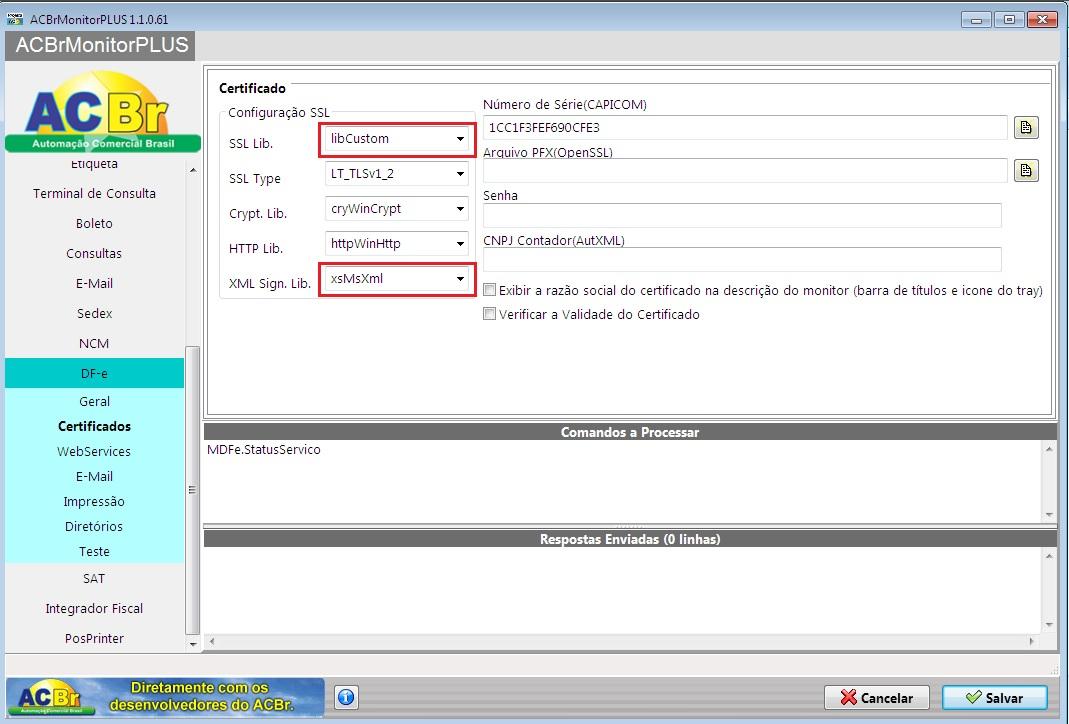Image resolution: width=1069 pixels, height=724 pixels.
Task: Select Impressão under DF-e
Action: [x=94, y=502]
